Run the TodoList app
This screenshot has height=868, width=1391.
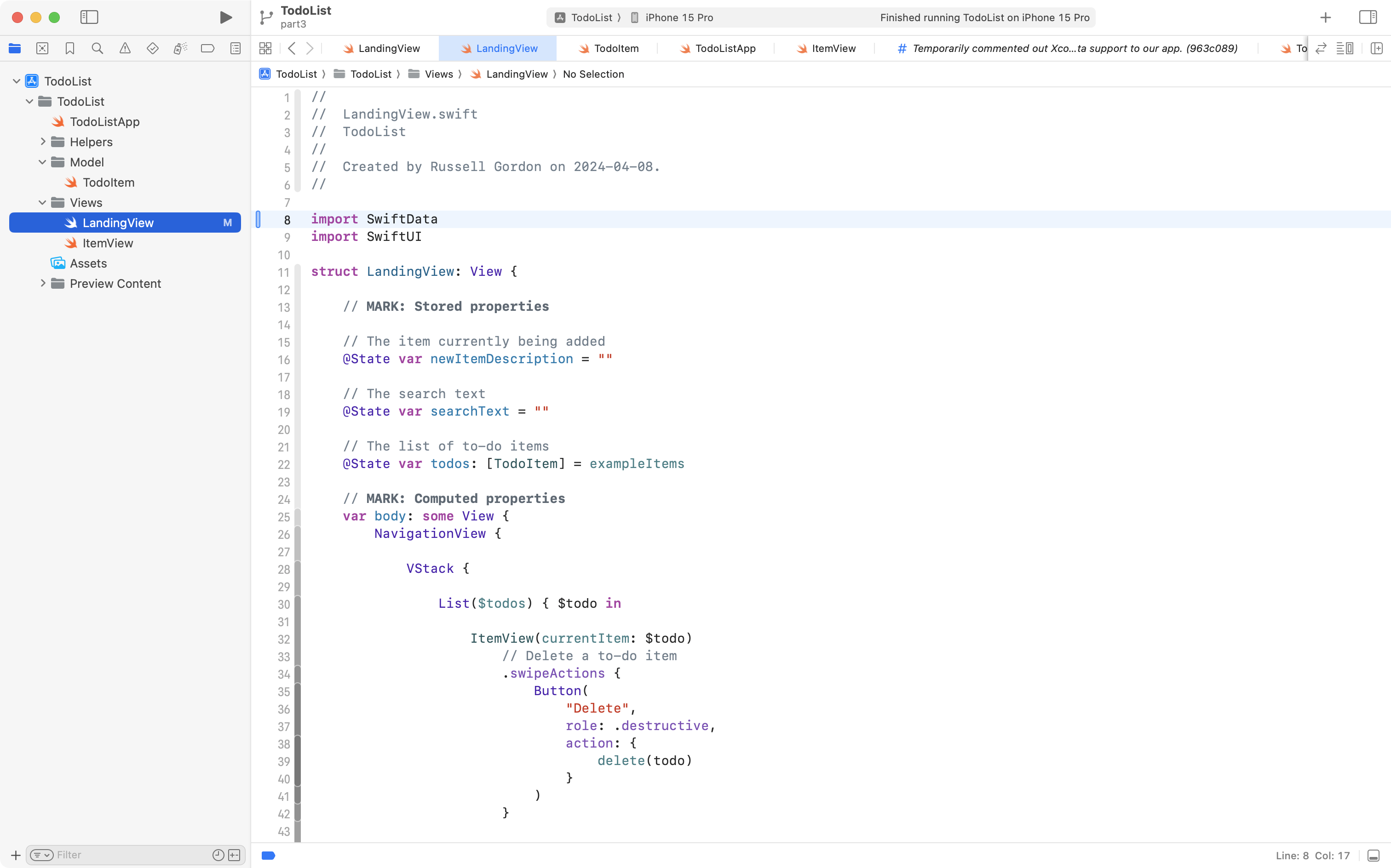[225, 17]
